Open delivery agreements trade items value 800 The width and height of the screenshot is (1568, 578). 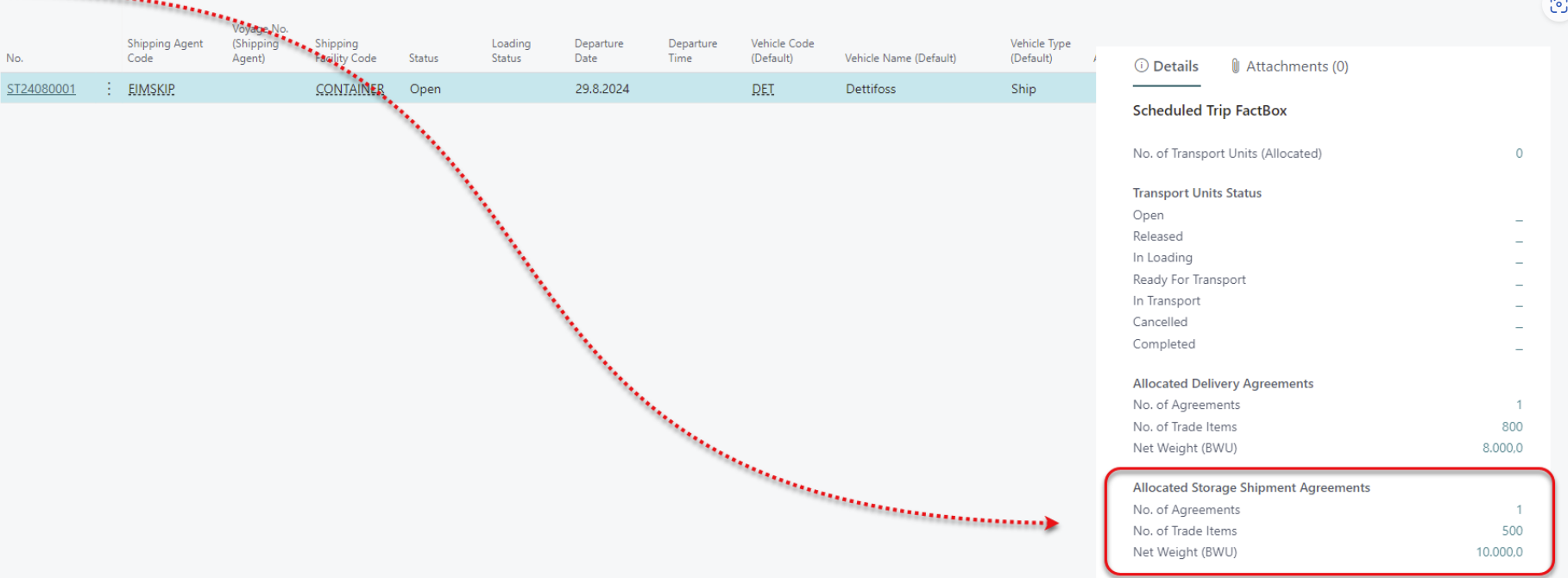click(x=1512, y=427)
